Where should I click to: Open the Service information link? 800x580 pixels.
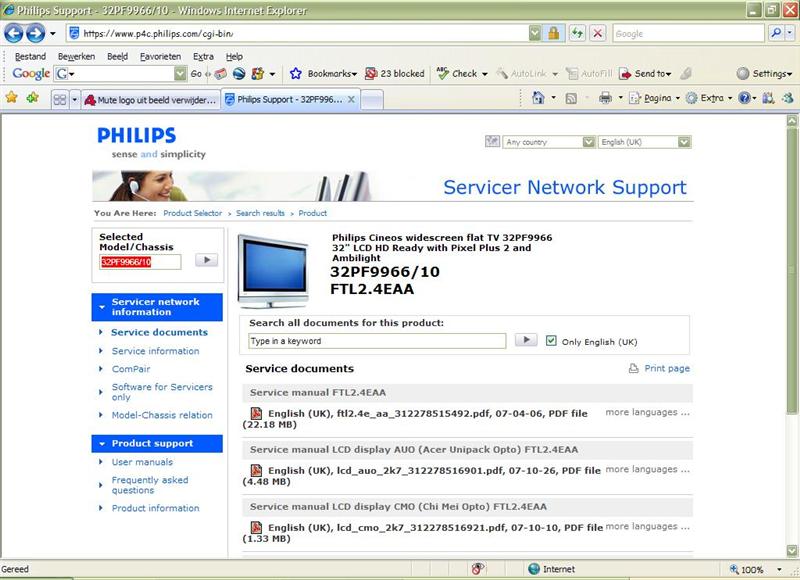click(156, 351)
